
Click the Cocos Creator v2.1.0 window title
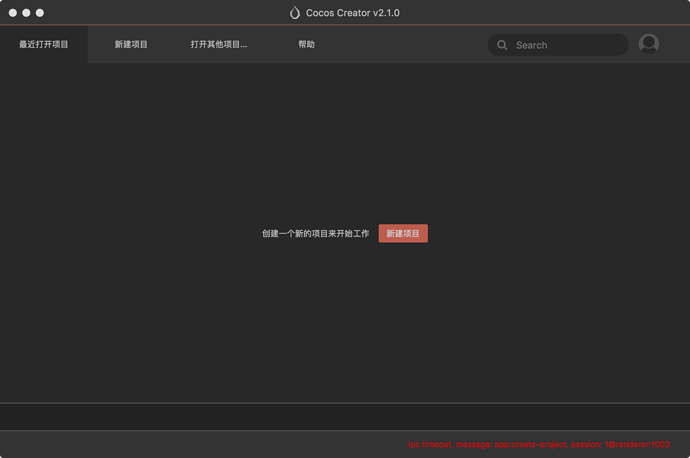coord(353,13)
